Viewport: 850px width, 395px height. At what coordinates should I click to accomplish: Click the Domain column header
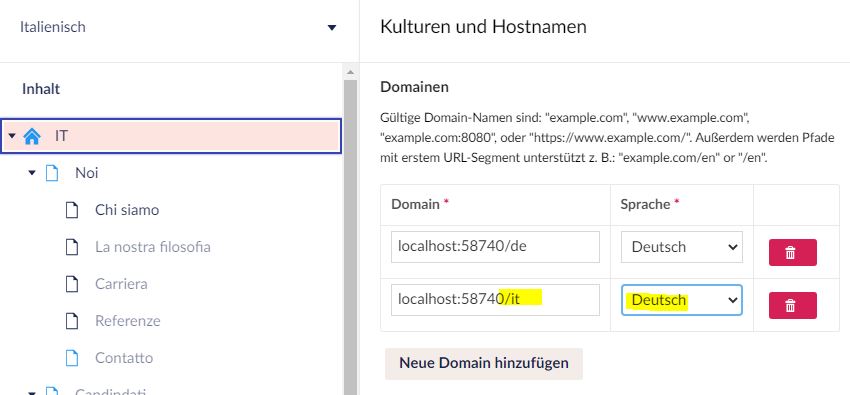[415, 204]
